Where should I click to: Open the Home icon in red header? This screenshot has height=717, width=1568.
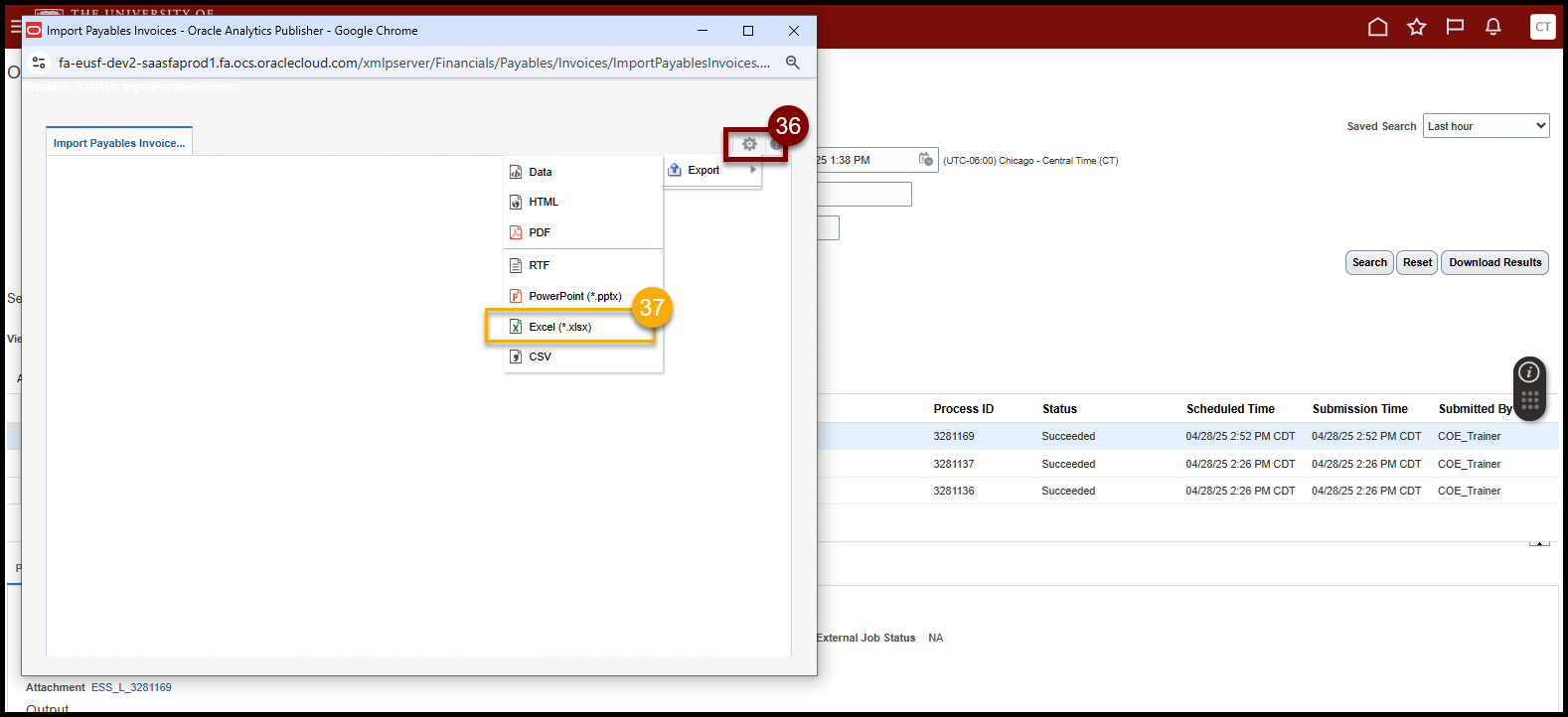1377,27
